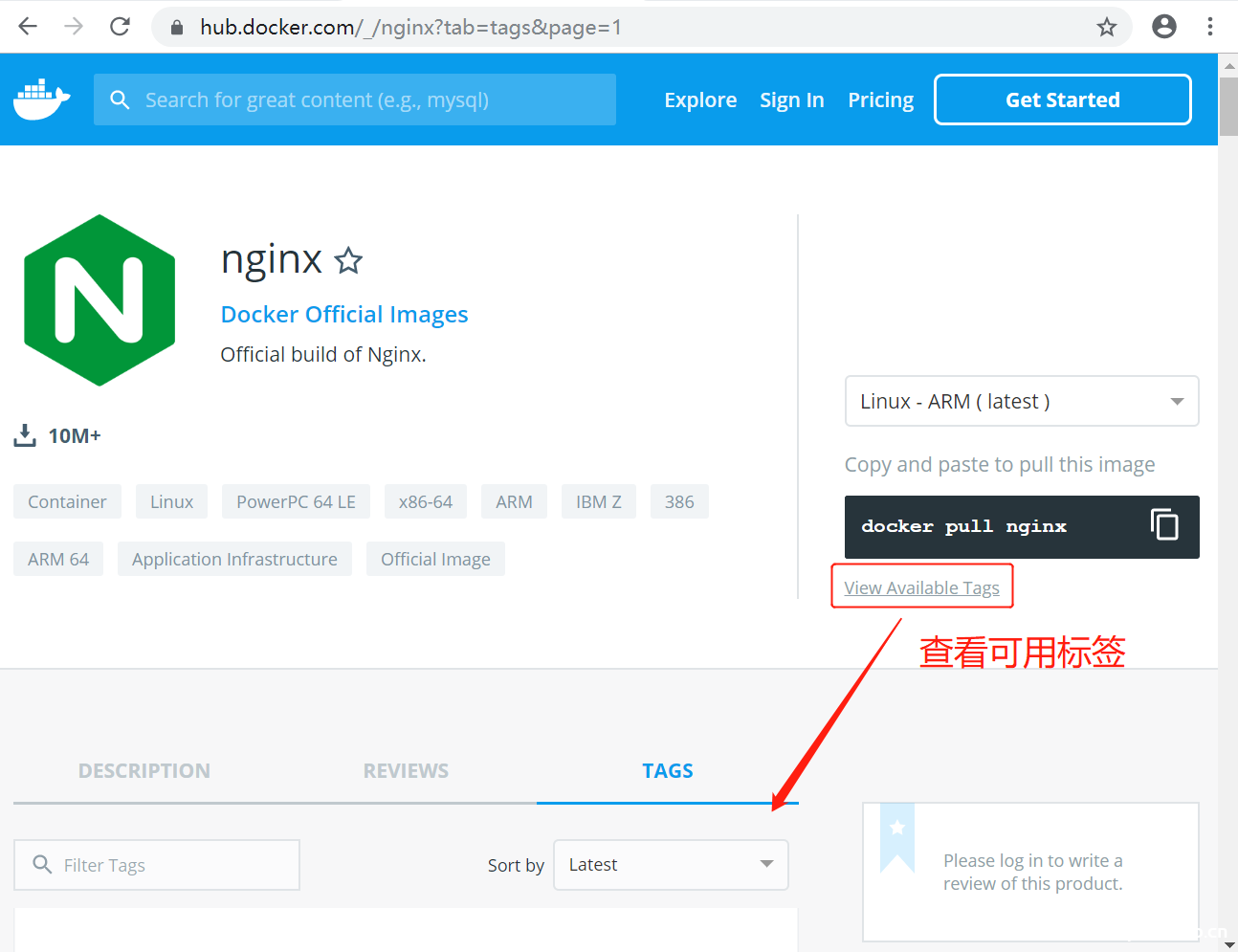Viewport: 1238px width, 952px height.
Task: Star the nginx repository
Action: coord(348,259)
